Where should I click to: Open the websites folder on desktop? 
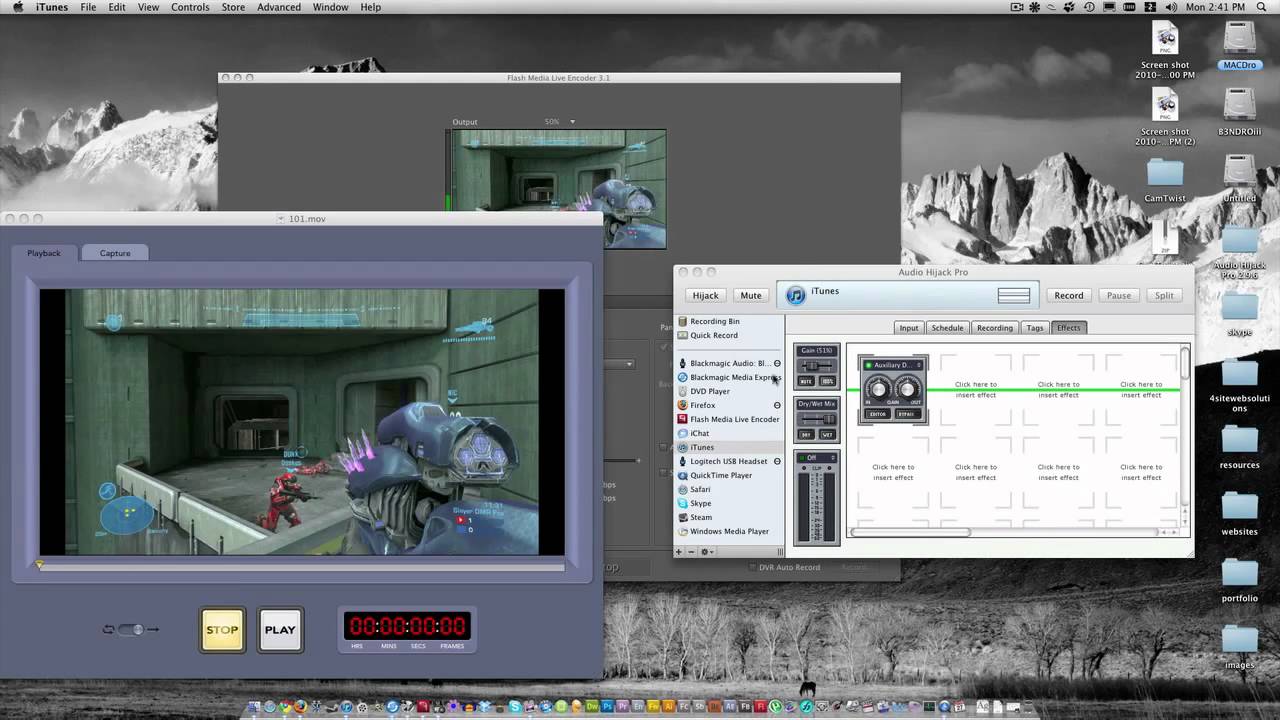point(1239,514)
